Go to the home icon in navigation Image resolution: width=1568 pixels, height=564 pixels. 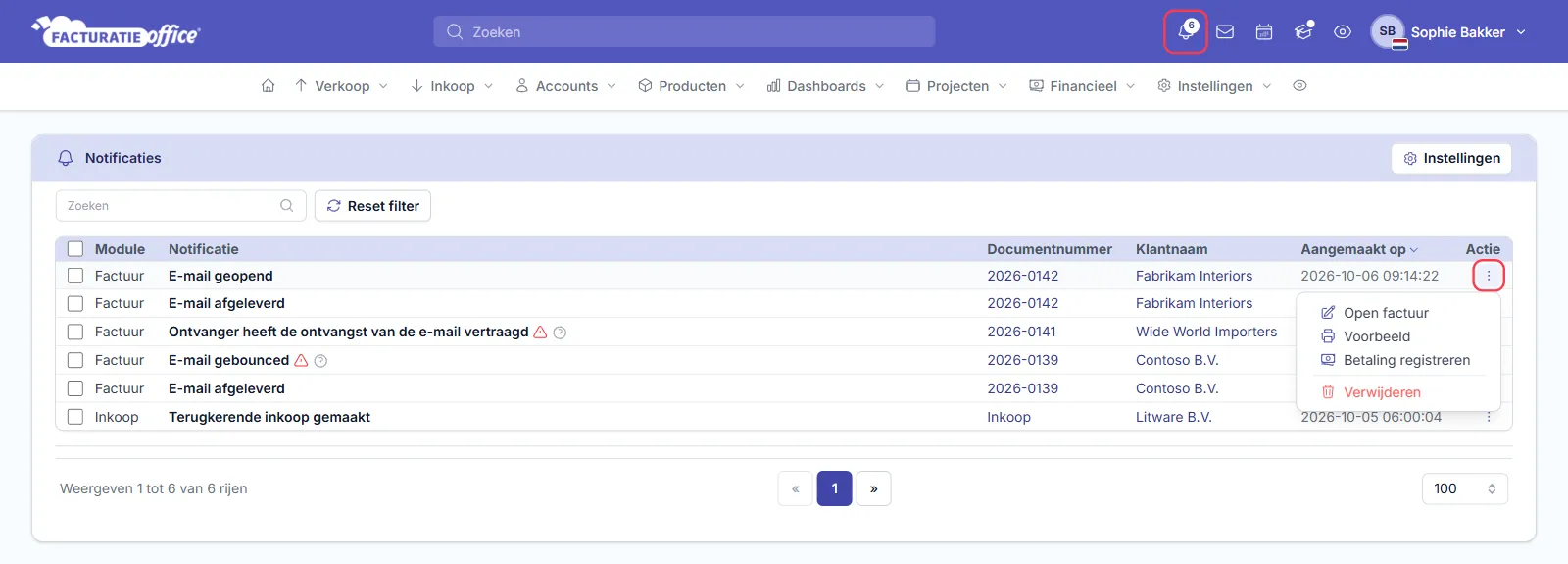(268, 86)
